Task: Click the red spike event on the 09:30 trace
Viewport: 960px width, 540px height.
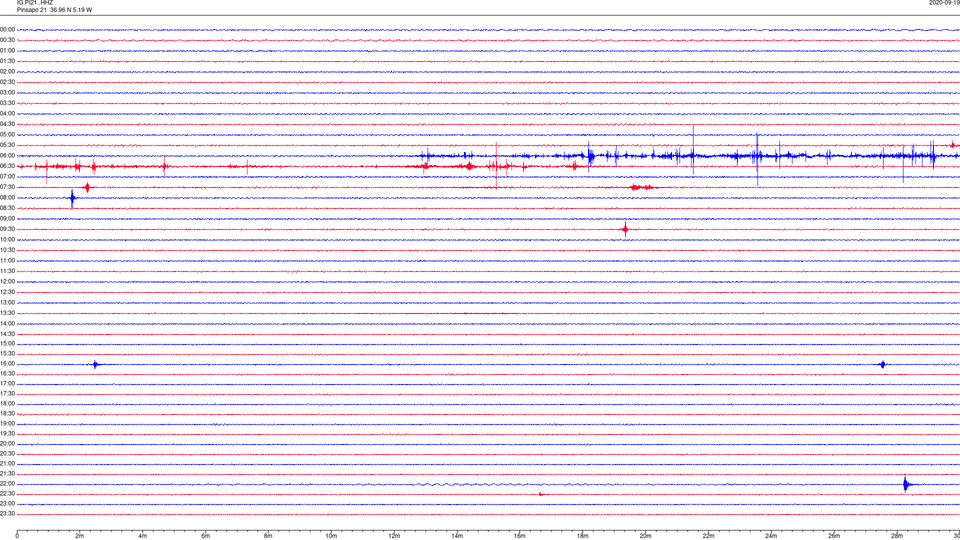Action: pyautogui.click(x=625, y=230)
